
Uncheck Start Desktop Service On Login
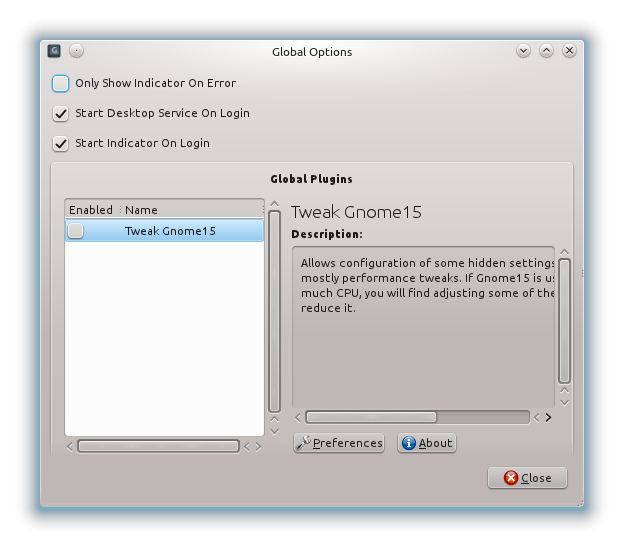pyautogui.click(x=61, y=113)
